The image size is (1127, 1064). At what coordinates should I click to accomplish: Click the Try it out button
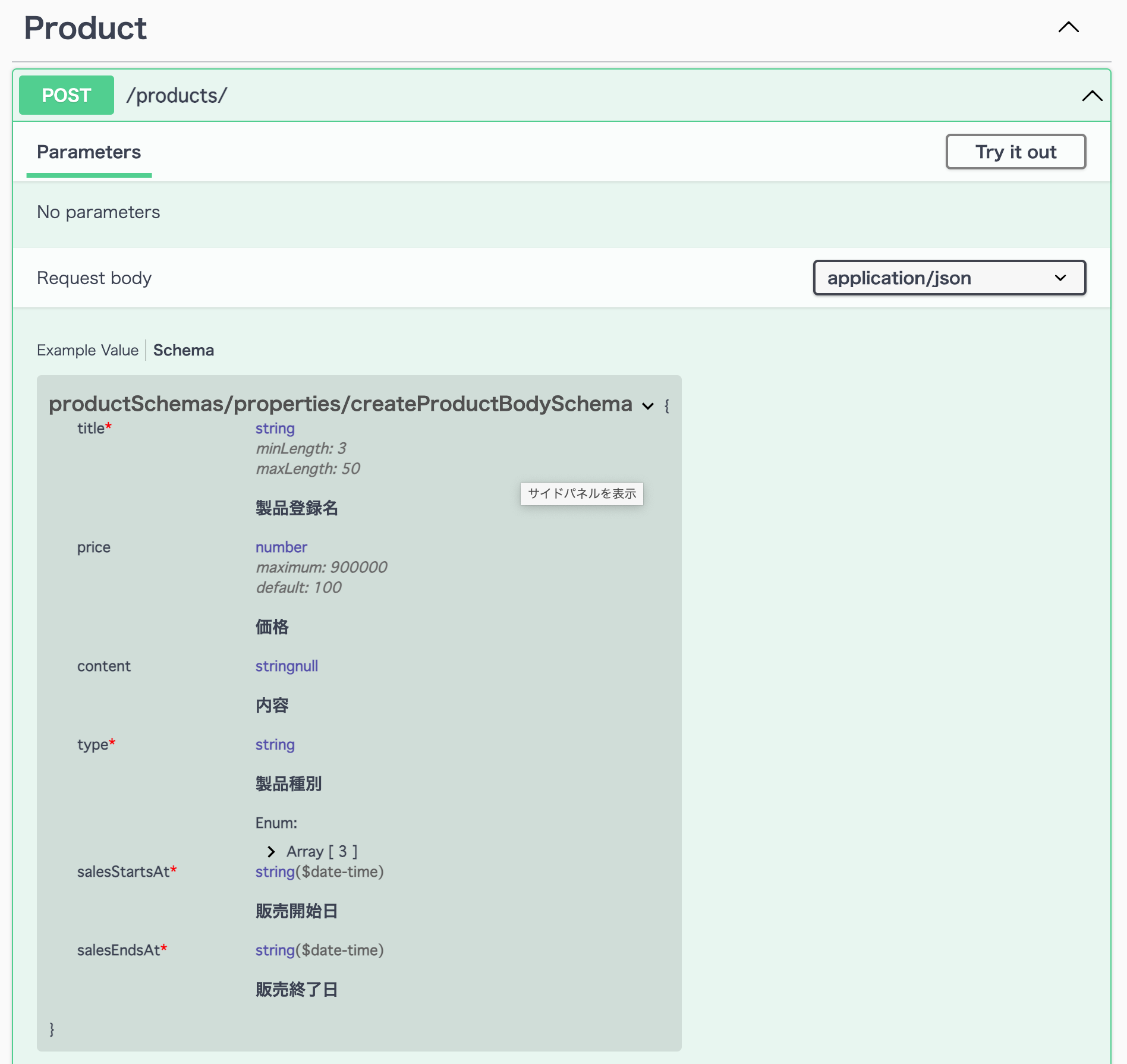(1015, 152)
